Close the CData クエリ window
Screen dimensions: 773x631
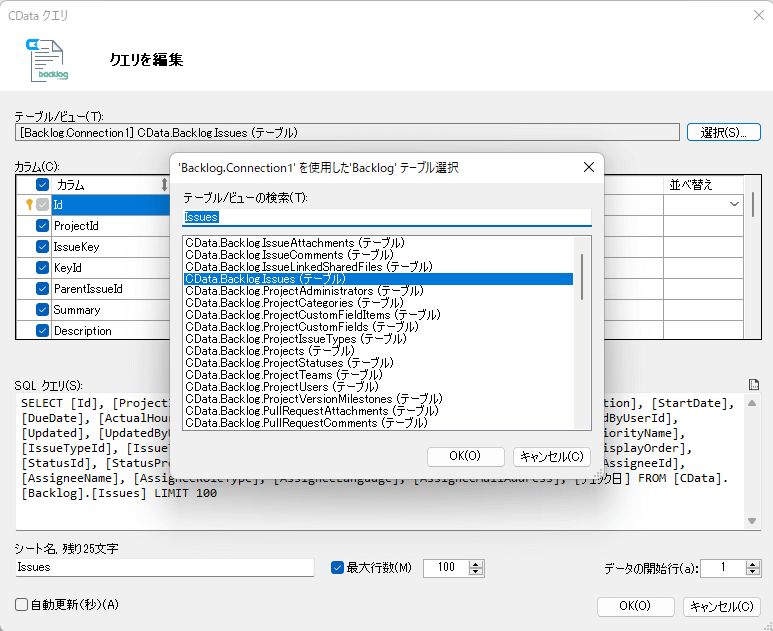point(759,15)
